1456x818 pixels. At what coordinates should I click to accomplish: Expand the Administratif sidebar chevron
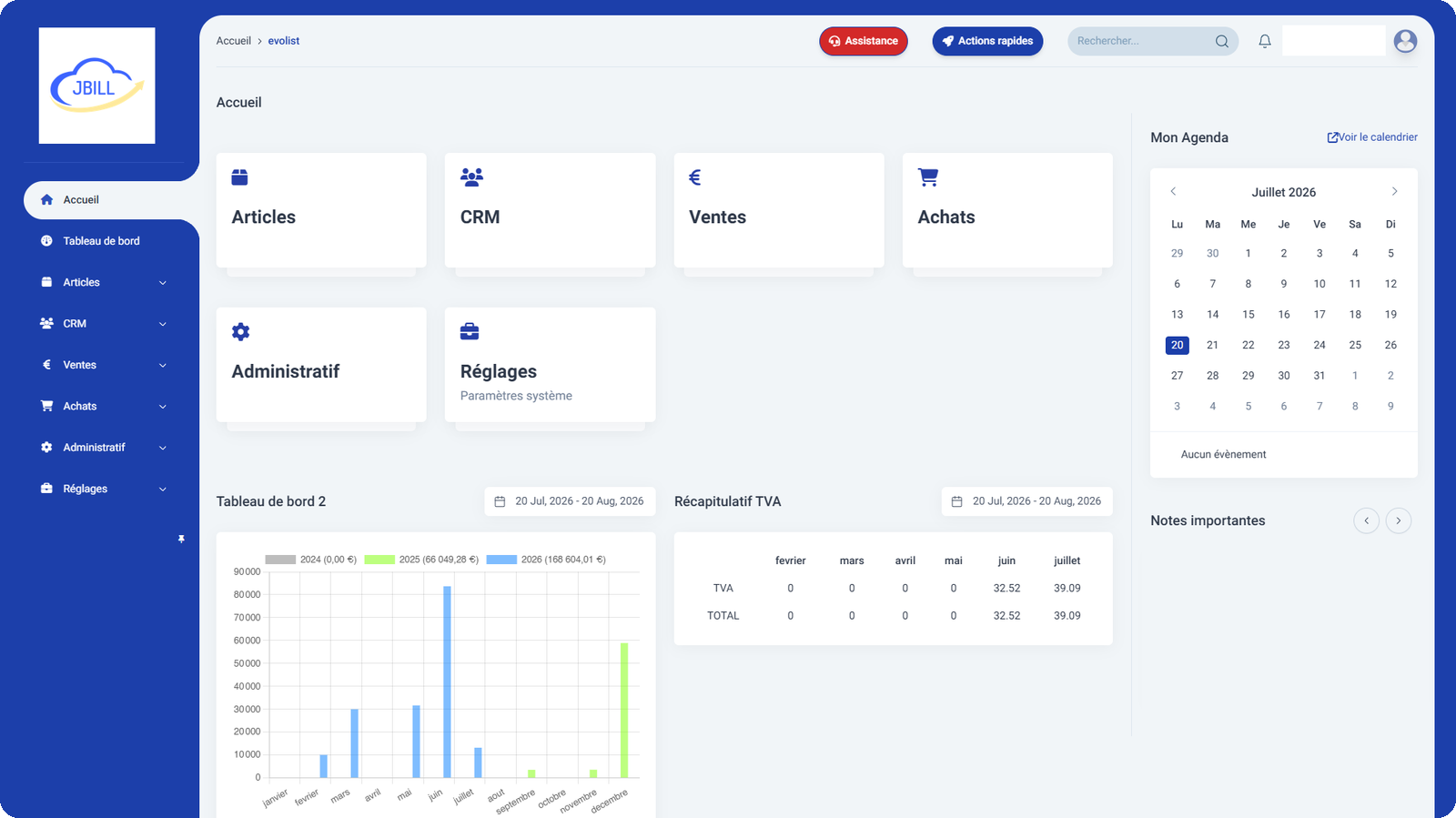pos(163,448)
